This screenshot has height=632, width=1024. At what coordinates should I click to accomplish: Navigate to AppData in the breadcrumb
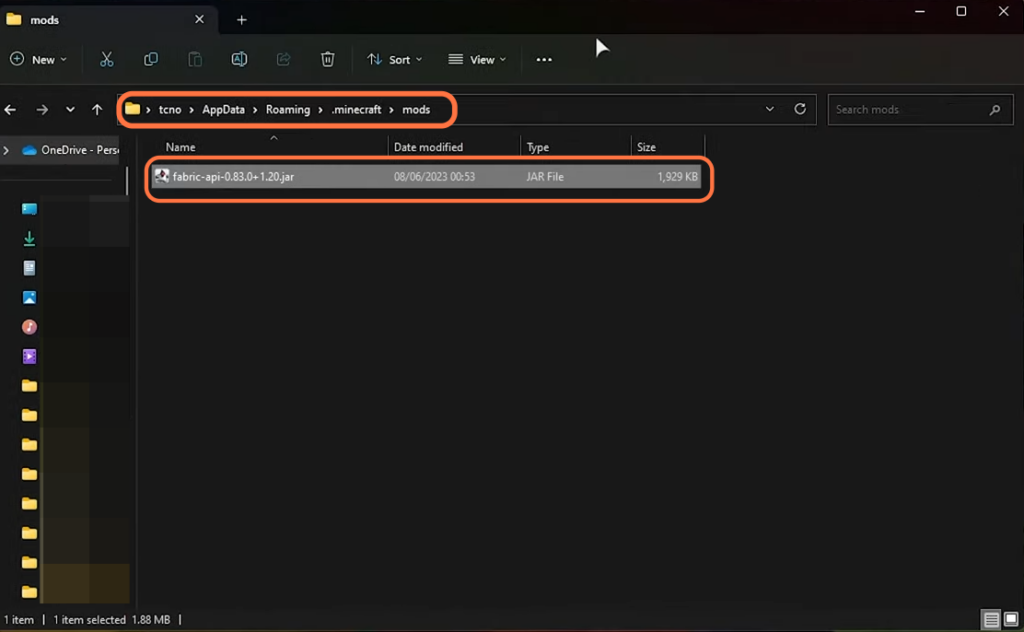point(223,110)
